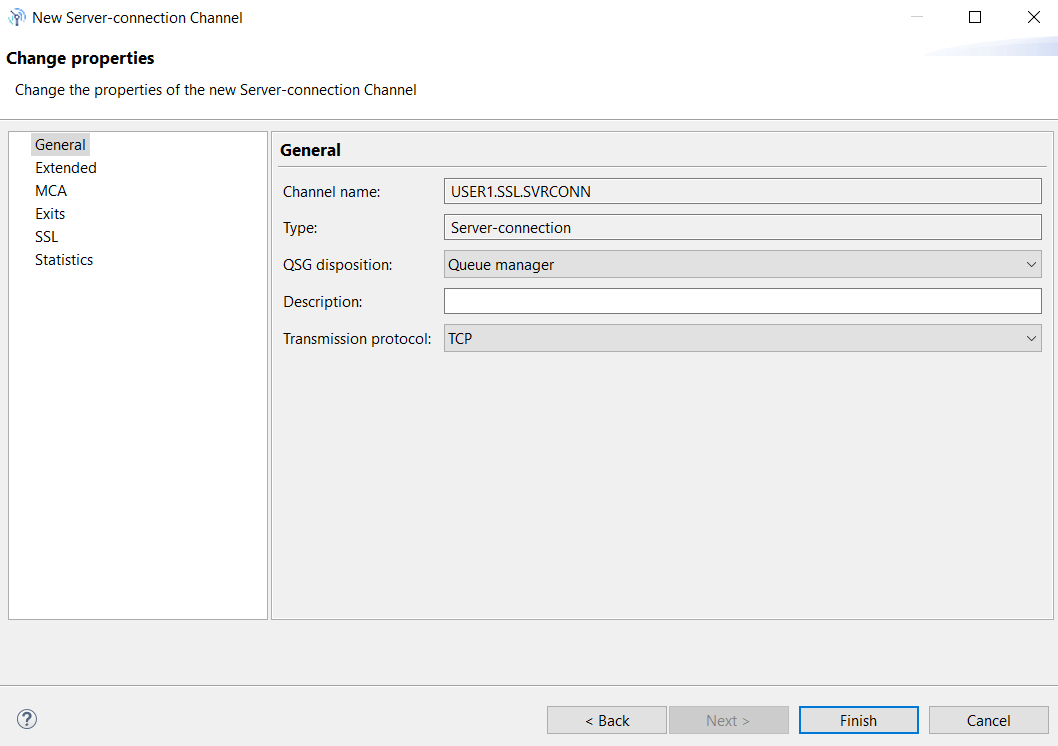
Task: Click the Transmission protocol label
Action: pyautogui.click(x=357, y=339)
